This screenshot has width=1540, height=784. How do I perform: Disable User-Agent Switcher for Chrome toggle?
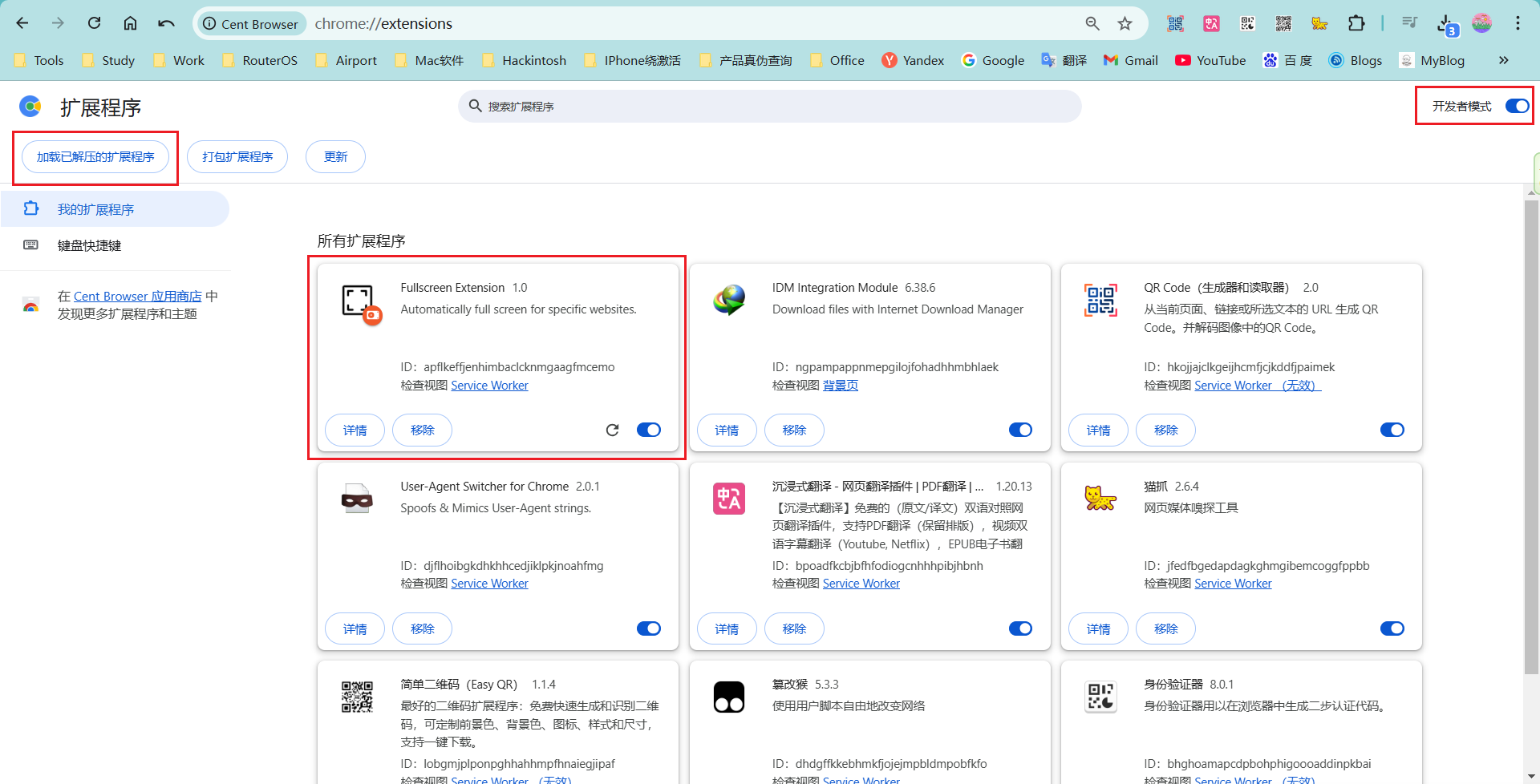[649, 628]
